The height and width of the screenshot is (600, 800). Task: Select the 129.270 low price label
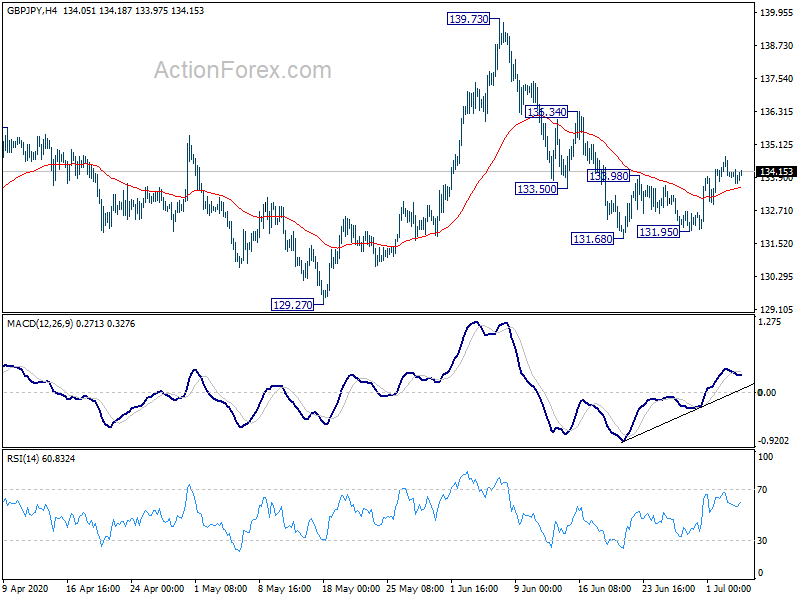click(x=292, y=305)
